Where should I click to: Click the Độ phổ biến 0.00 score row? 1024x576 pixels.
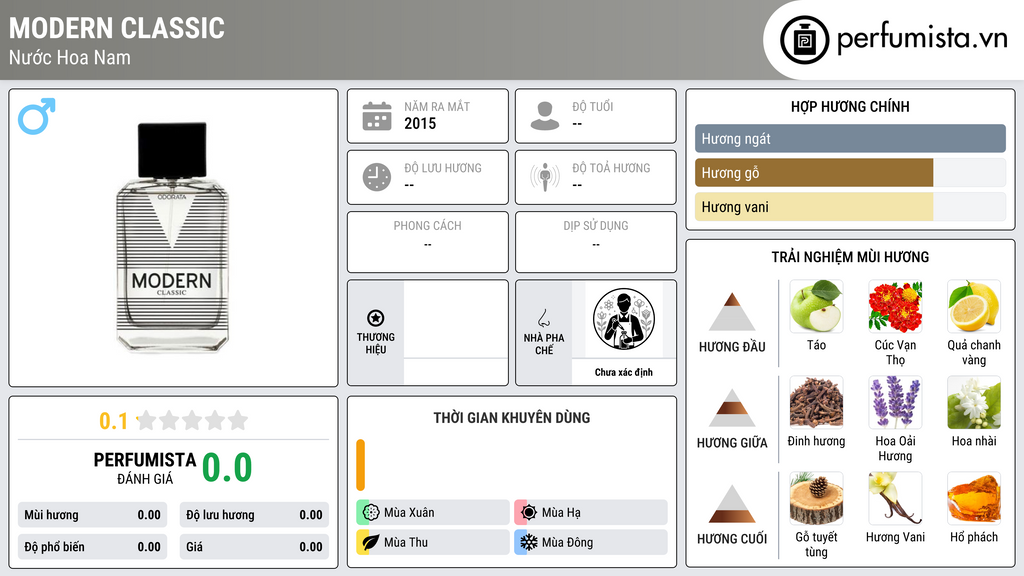[x=92, y=547]
